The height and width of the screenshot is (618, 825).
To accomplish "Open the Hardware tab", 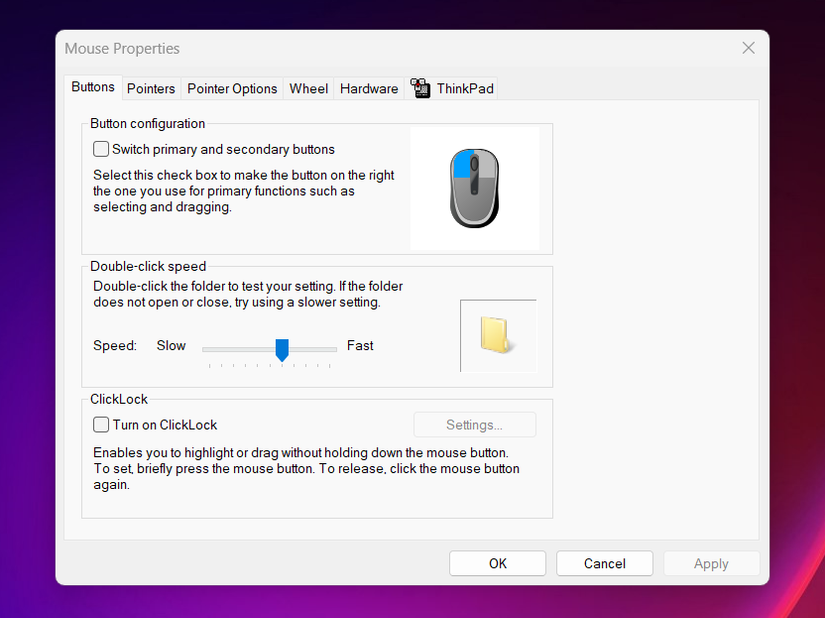I will (368, 88).
